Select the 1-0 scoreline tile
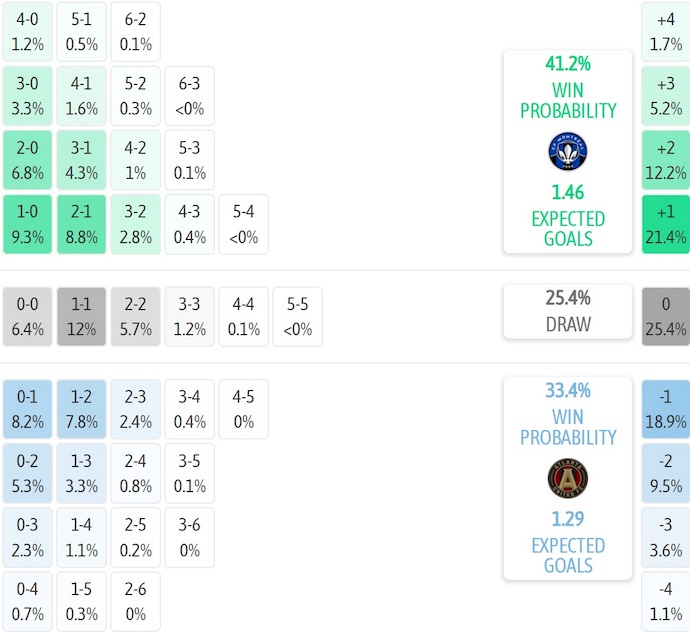690x632 pixels. [x=27, y=224]
